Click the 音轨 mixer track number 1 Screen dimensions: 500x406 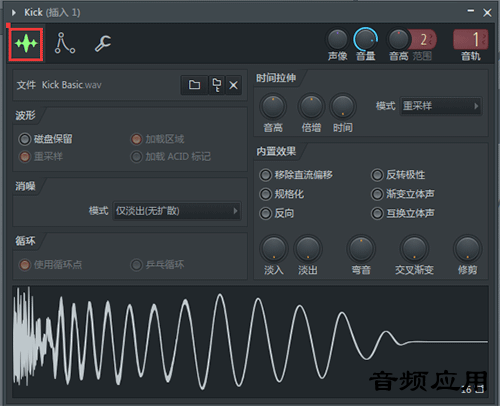pos(471,39)
